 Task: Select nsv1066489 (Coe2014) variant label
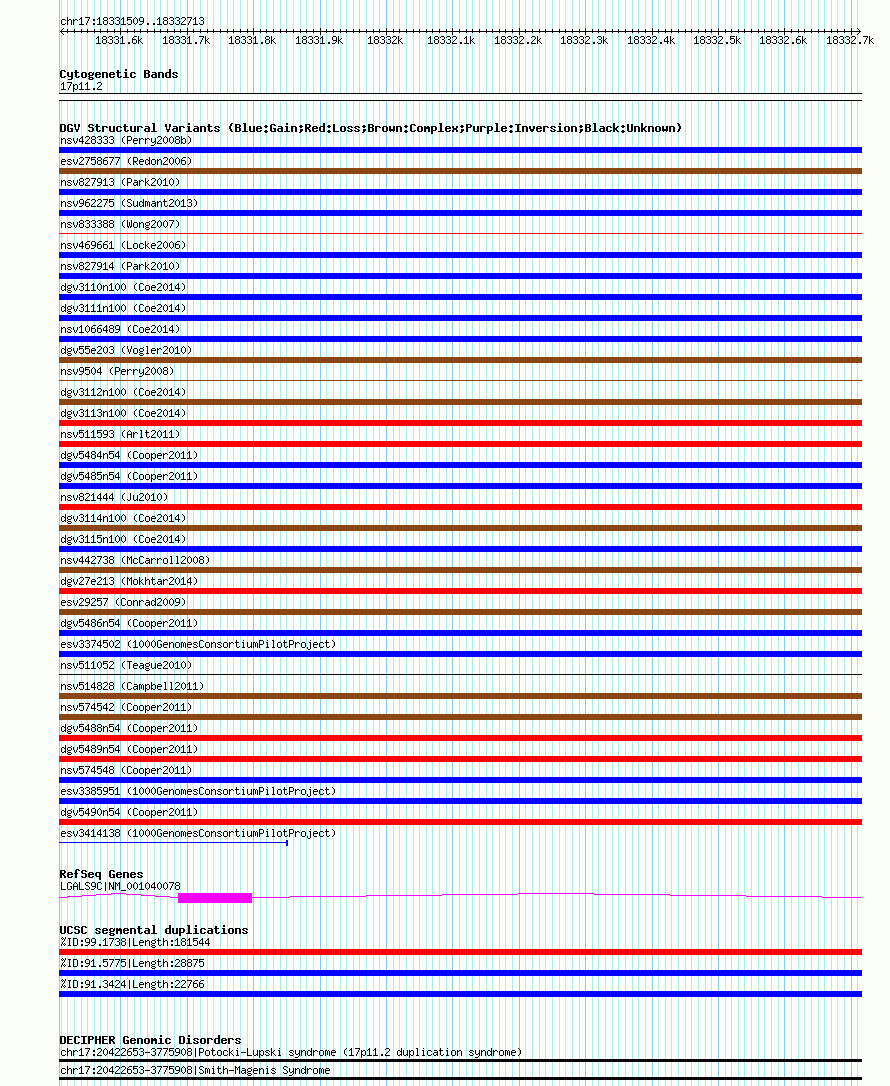(x=120, y=329)
